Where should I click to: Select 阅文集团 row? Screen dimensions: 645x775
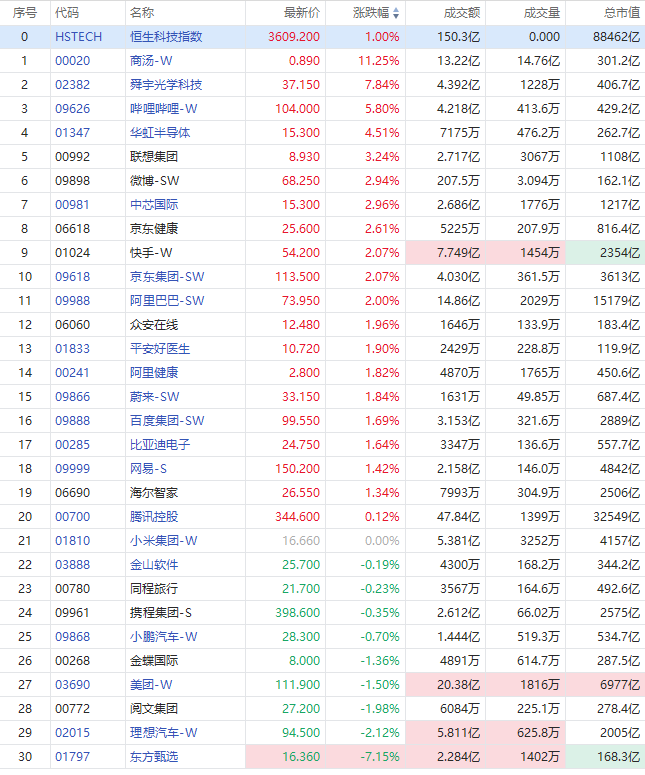(322, 709)
